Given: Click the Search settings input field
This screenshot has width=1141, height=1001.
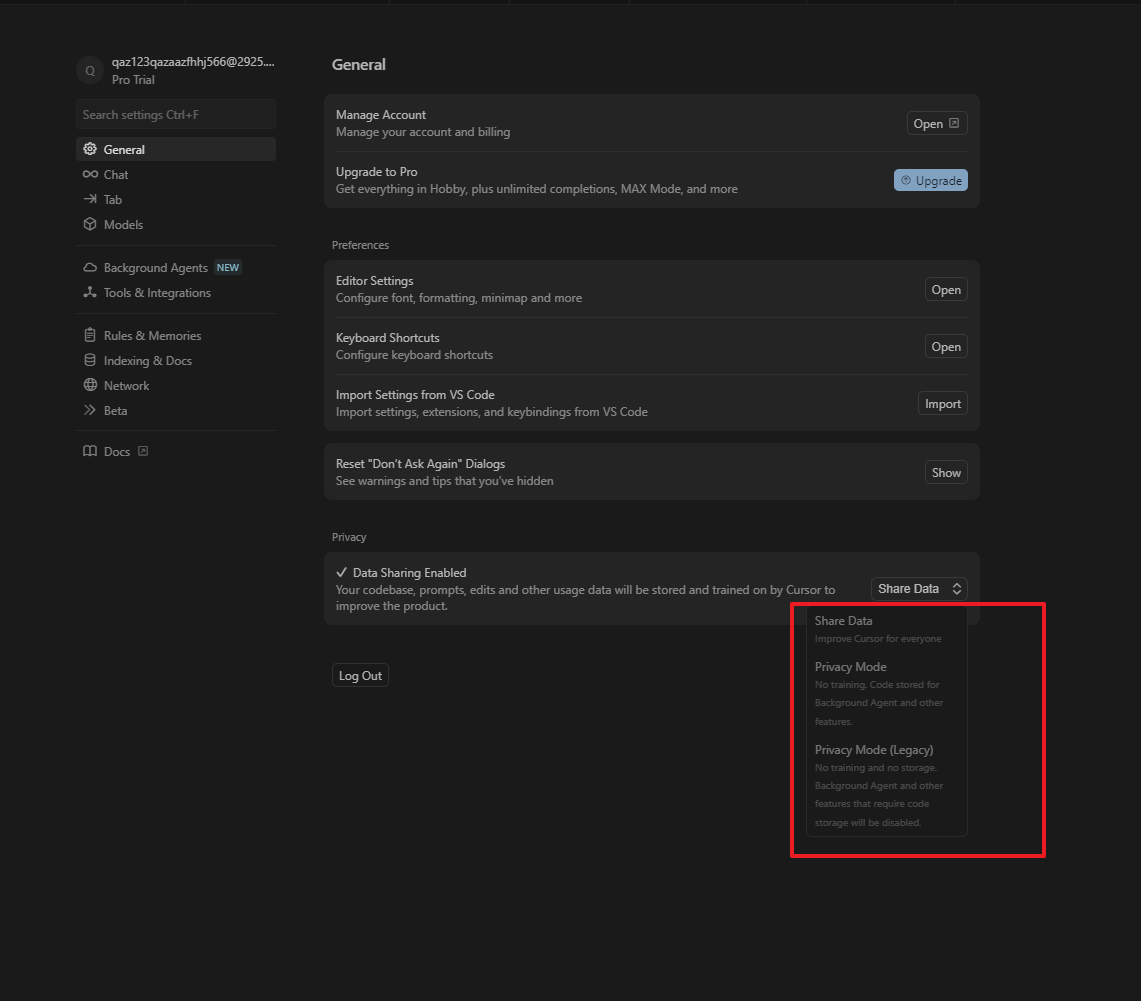Looking at the screenshot, I should point(175,114).
